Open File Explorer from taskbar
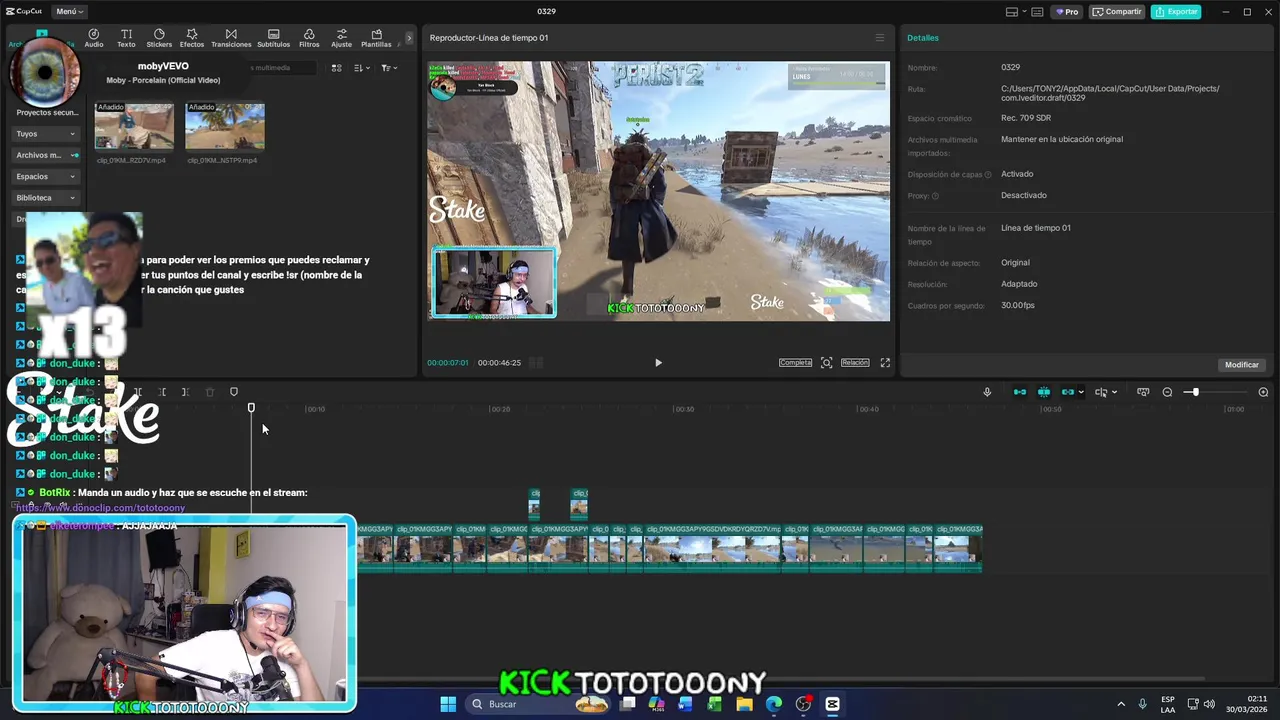This screenshot has height=720, width=1280. pyautogui.click(x=744, y=704)
